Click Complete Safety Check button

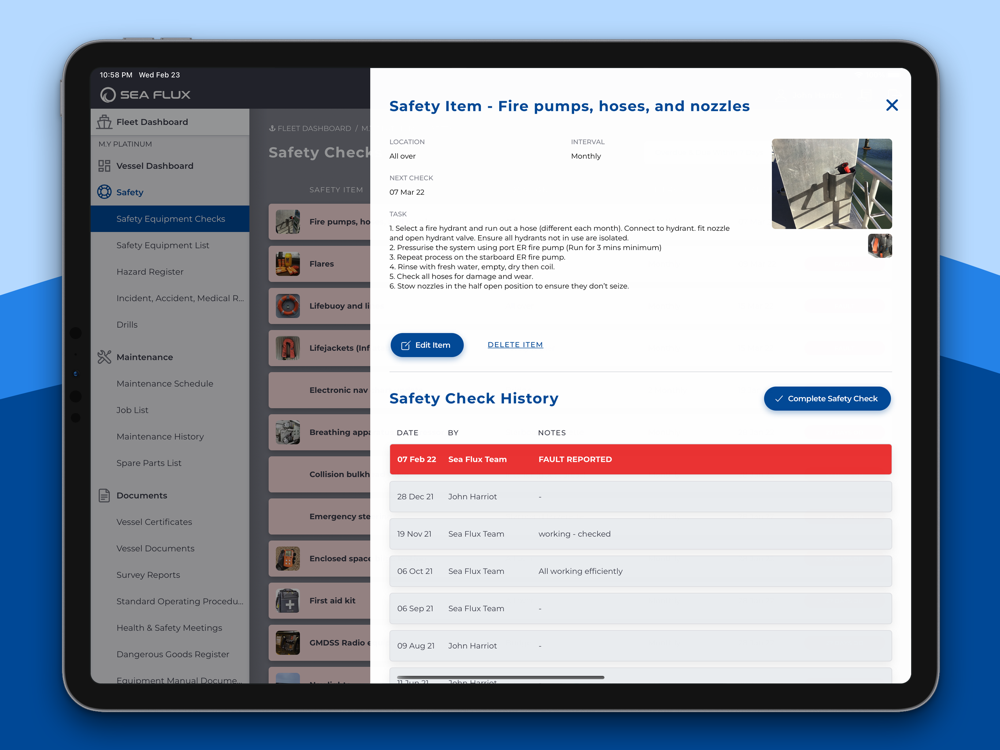coord(827,399)
